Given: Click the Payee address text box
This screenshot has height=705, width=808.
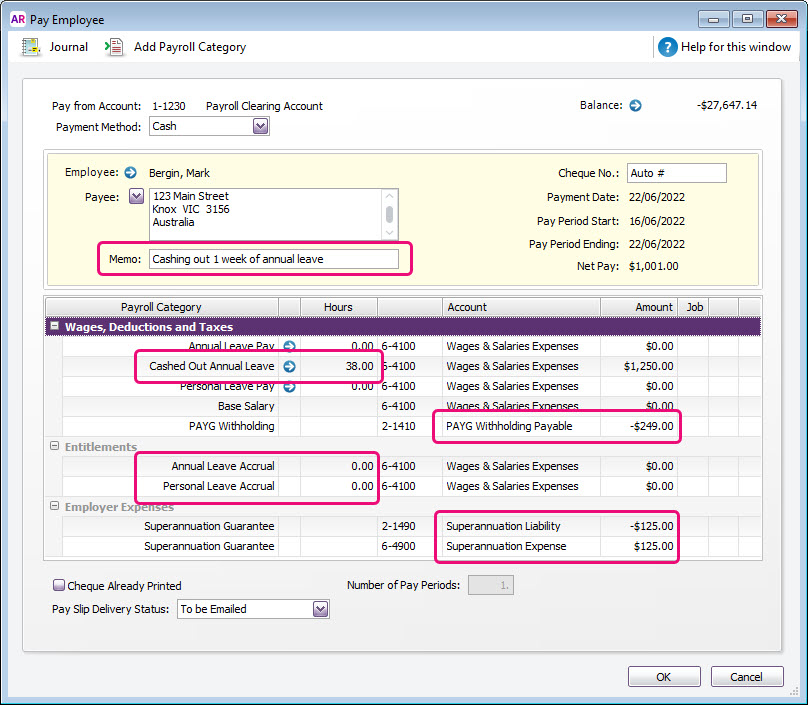Looking at the screenshot, I should tap(266, 214).
